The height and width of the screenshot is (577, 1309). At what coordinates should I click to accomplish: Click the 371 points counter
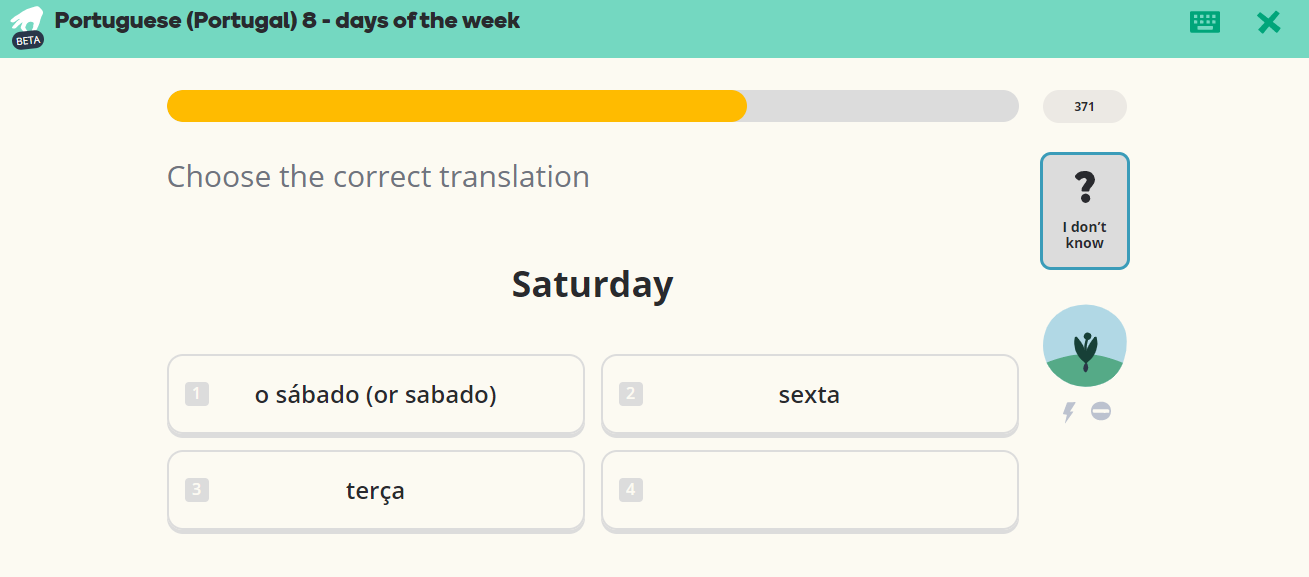click(x=1085, y=106)
